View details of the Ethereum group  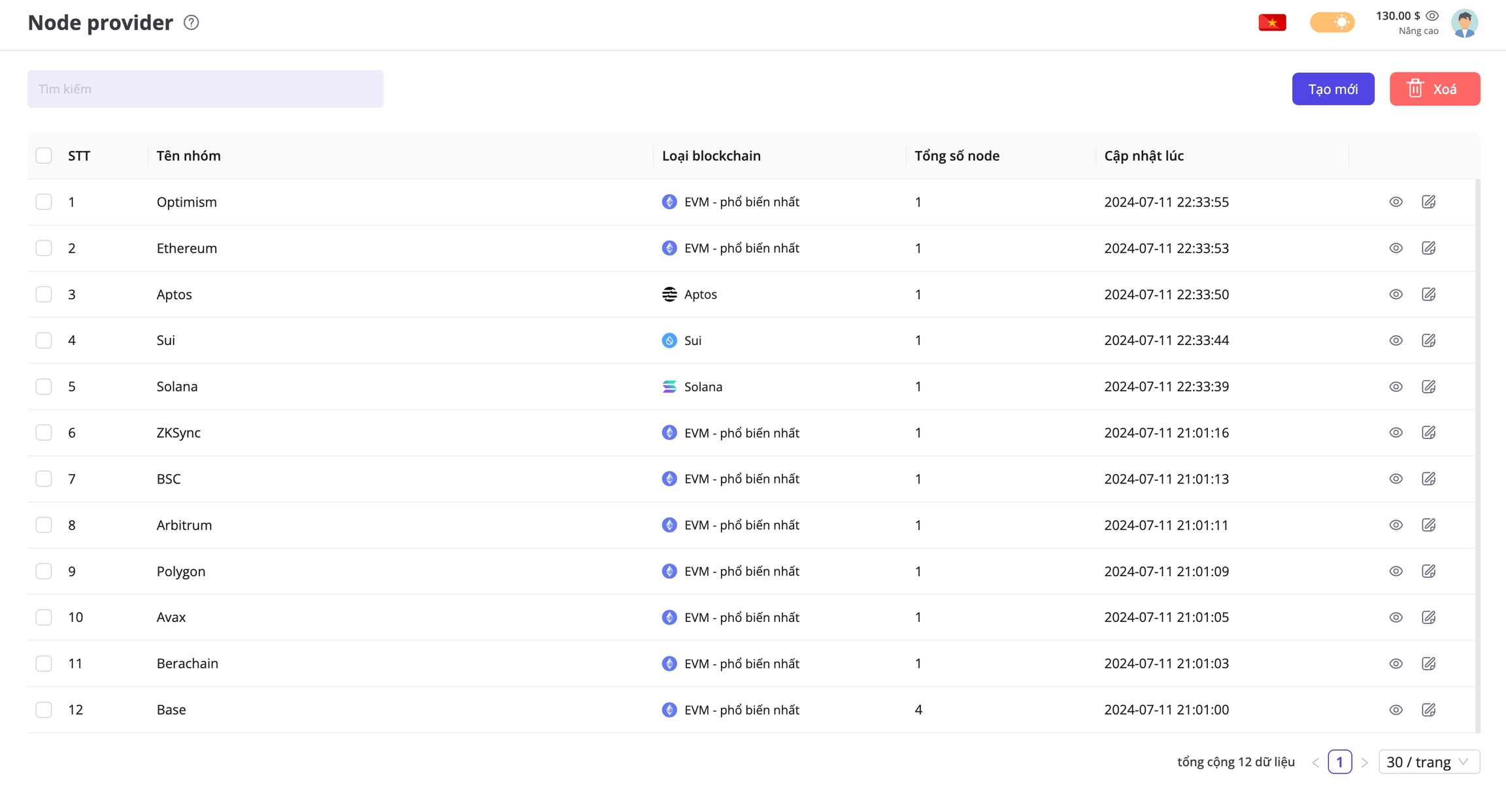point(1396,248)
